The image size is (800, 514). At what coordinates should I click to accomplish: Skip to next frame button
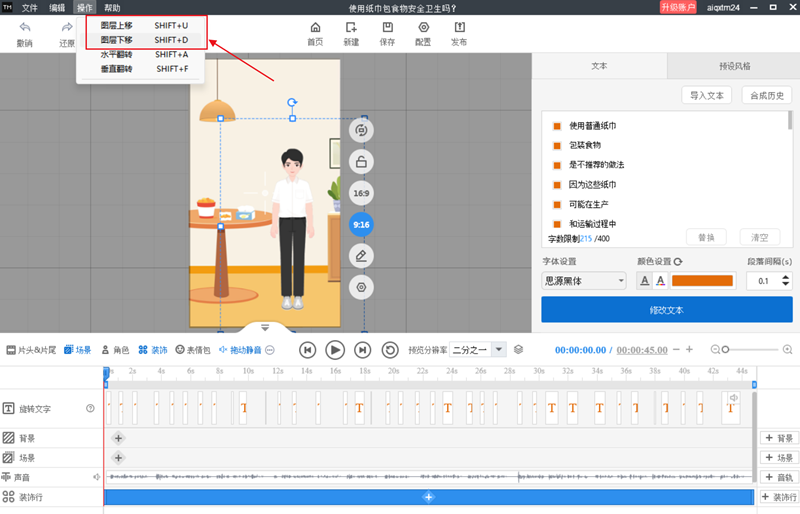point(362,350)
